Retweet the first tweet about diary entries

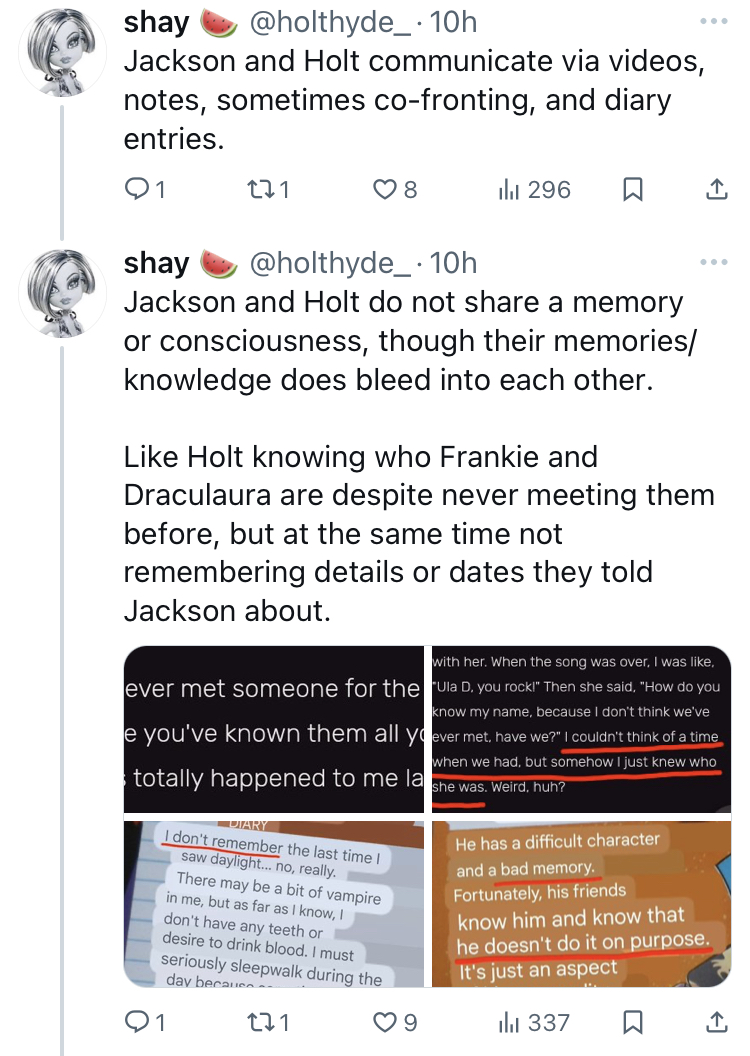(269, 189)
